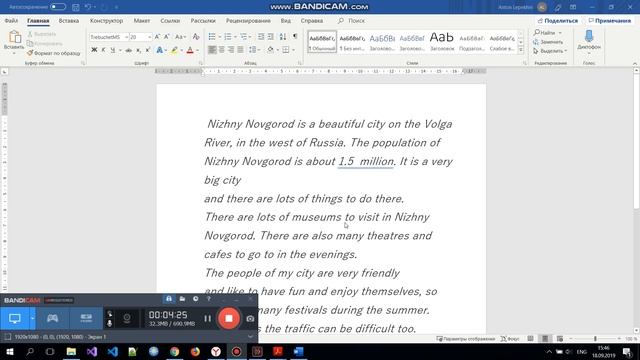Click the zoom slider in Word status bar
Screen dimensions: 640x360
595,339
